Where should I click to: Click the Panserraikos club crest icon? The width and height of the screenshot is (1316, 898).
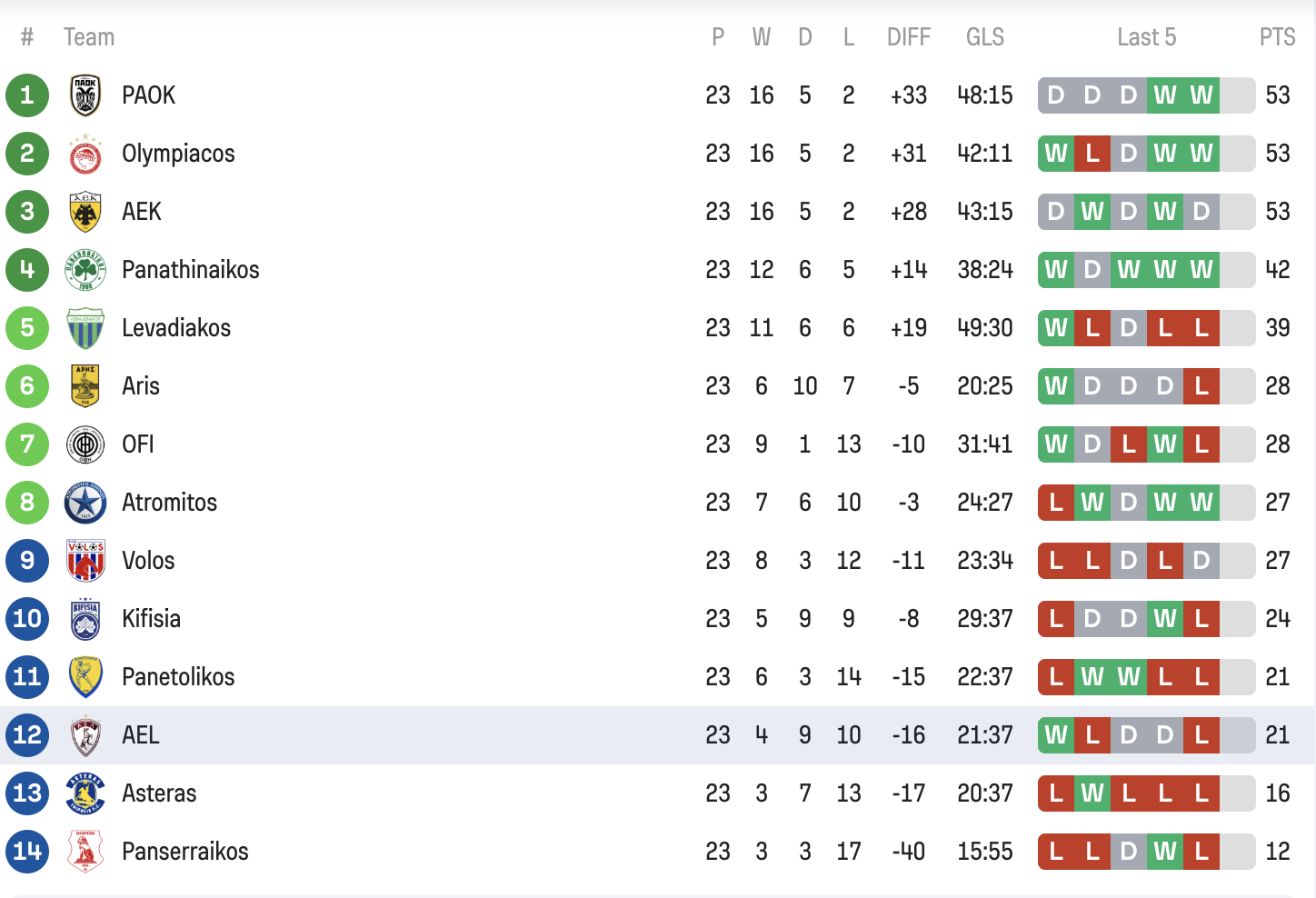pos(85,852)
